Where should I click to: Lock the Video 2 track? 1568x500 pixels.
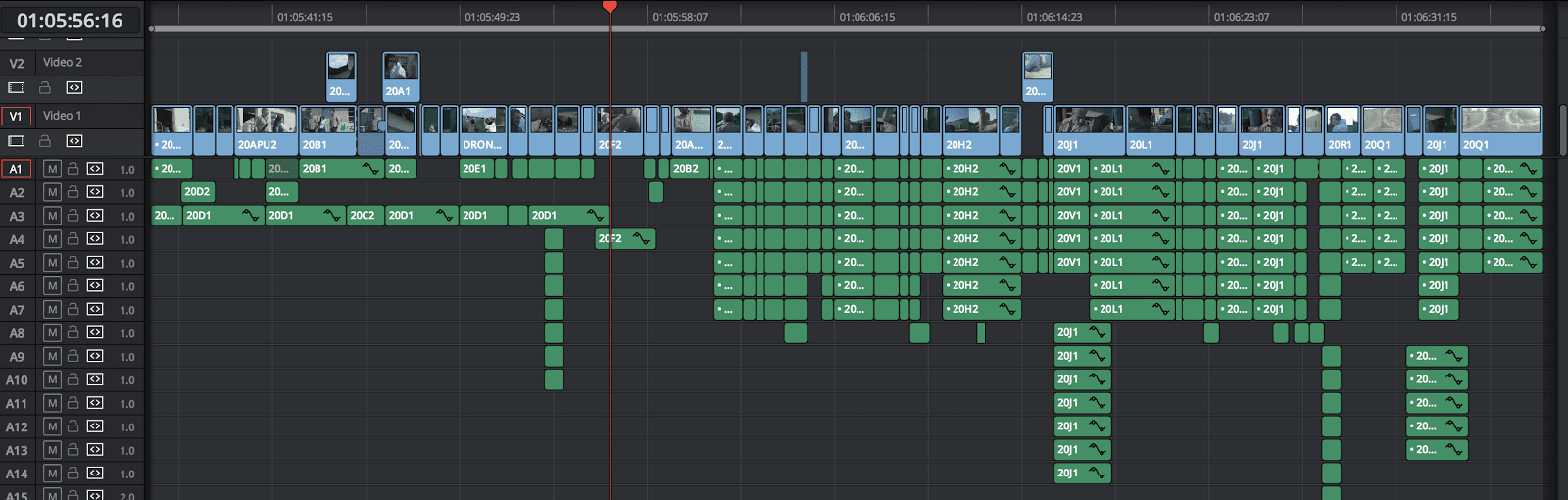[x=45, y=87]
